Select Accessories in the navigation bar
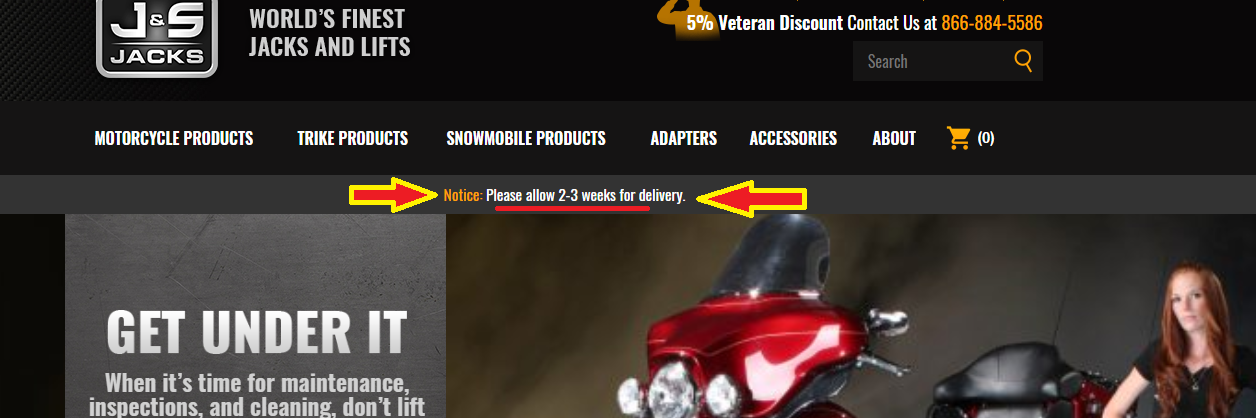This screenshot has width=1256, height=418. click(x=793, y=138)
